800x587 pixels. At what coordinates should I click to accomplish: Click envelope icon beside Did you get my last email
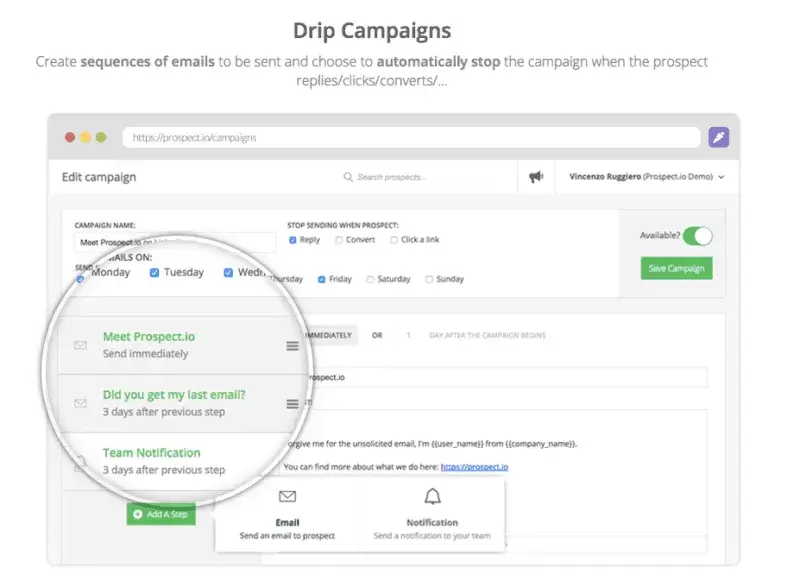pyautogui.click(x=80, y=403)
